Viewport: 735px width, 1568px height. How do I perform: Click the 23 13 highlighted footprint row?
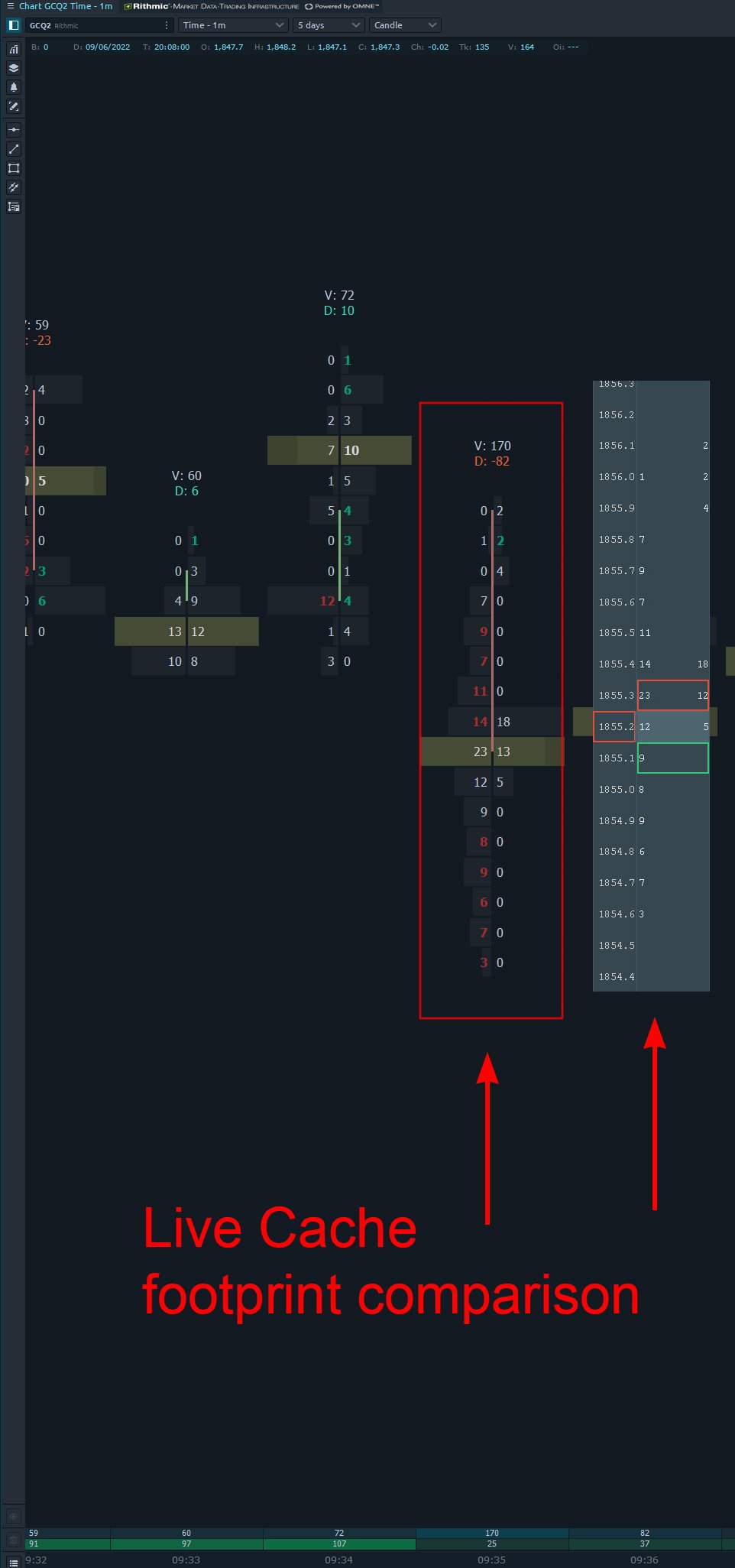tap(492, 752)
